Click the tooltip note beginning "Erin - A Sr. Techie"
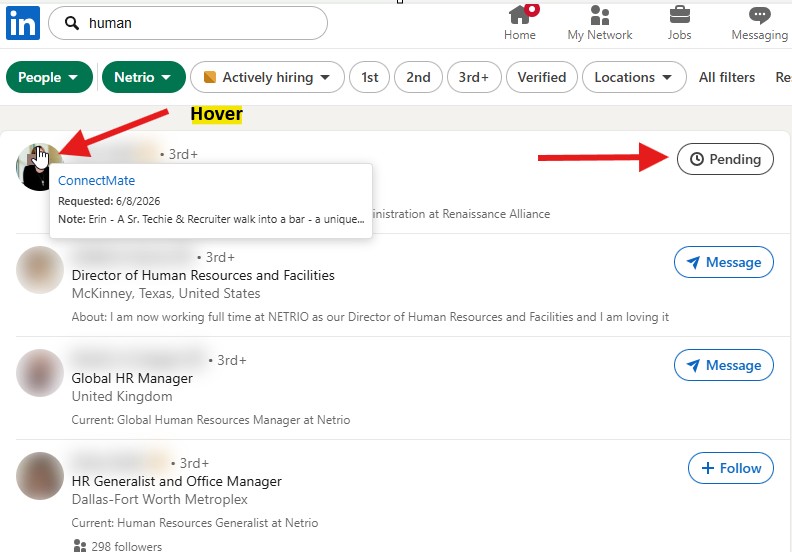 tap(211, 219)
